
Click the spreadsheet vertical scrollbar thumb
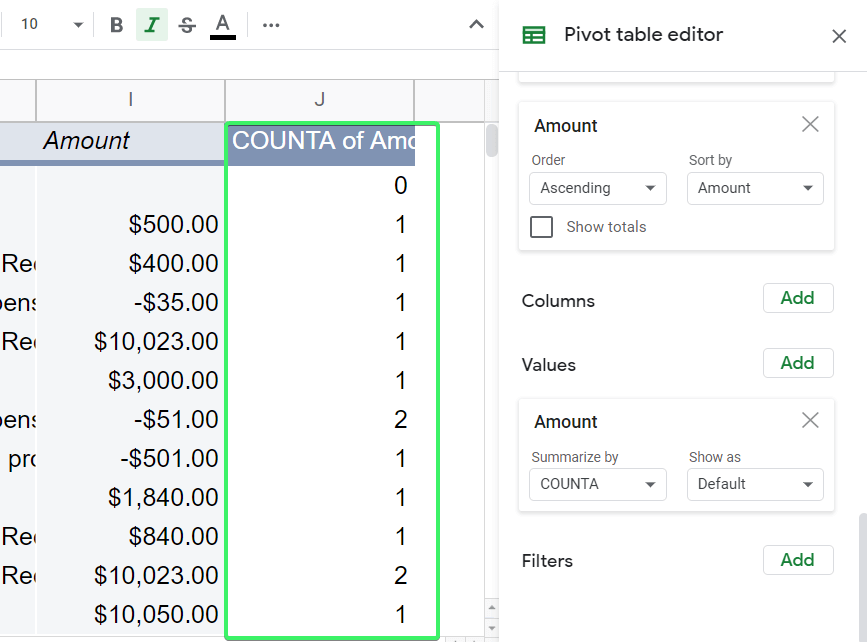pyautogui.click(x=492, y=140)
